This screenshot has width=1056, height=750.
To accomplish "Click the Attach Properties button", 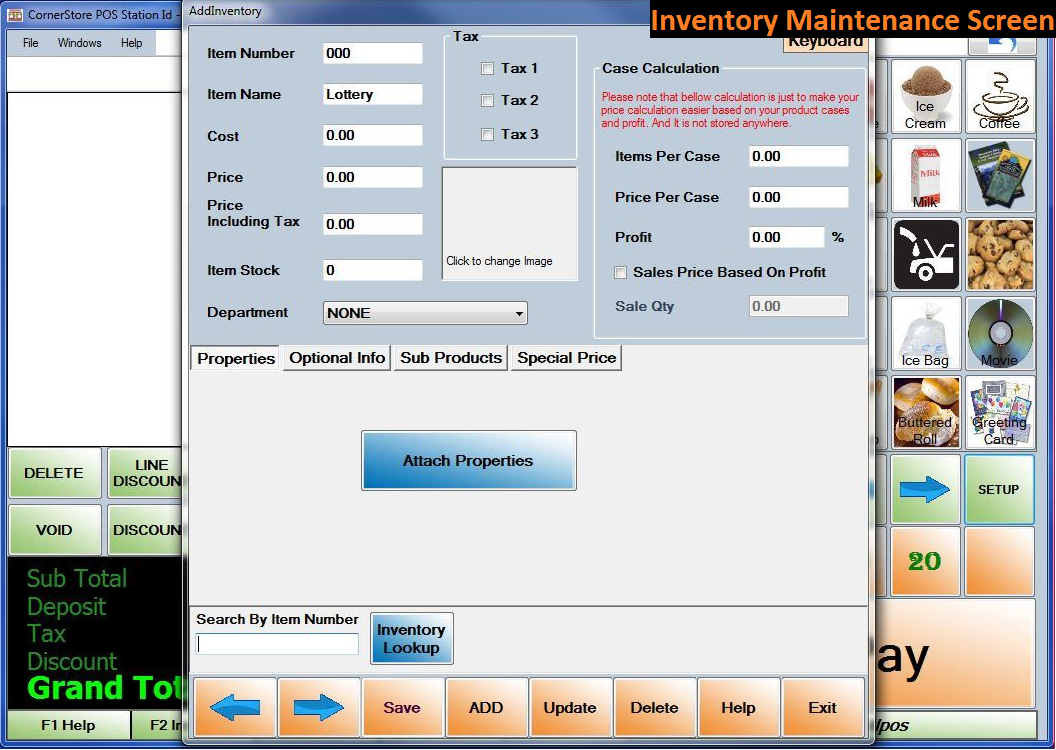I will [468, 461].
